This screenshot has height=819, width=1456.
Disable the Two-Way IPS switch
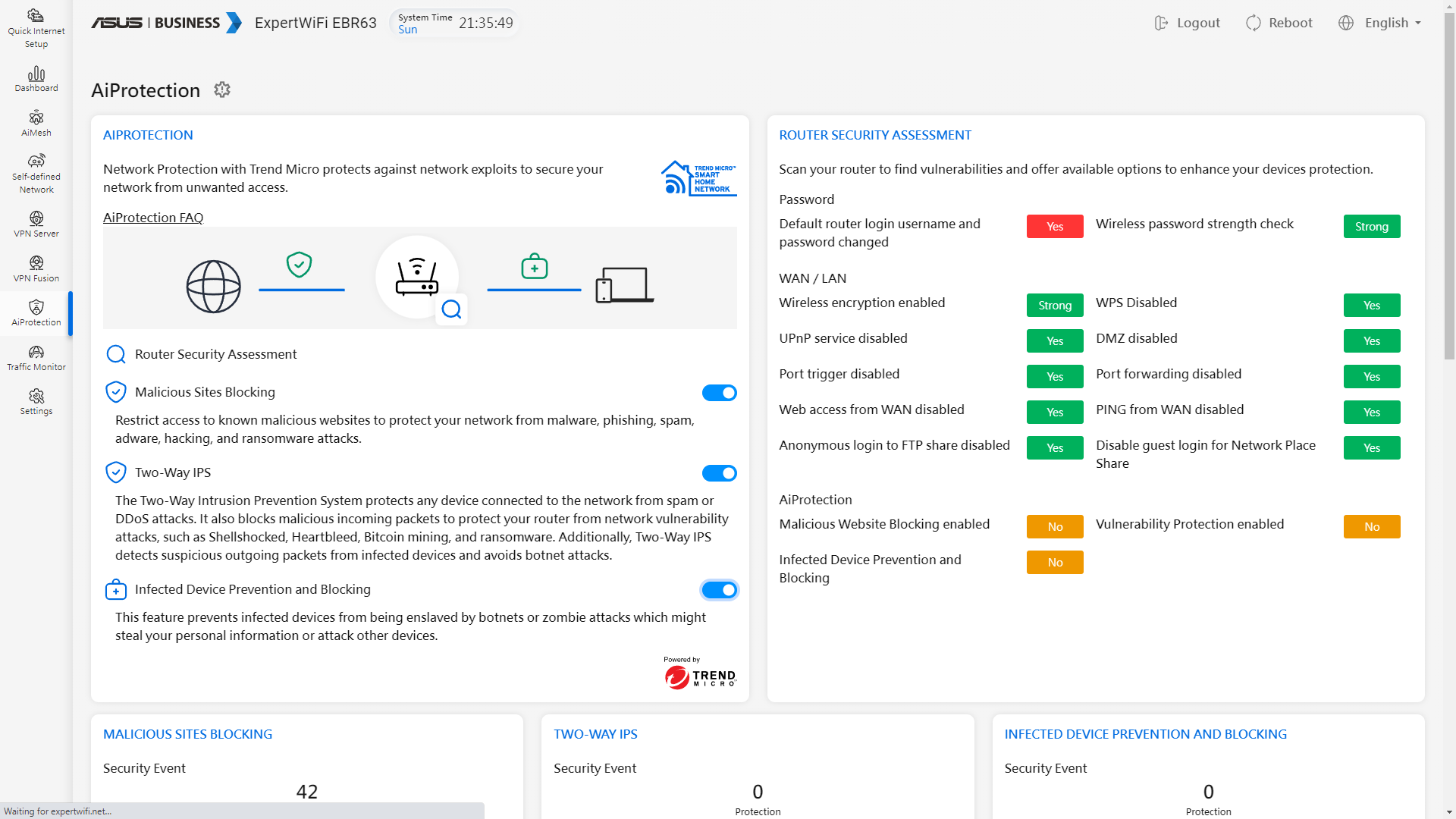[719, 473]
